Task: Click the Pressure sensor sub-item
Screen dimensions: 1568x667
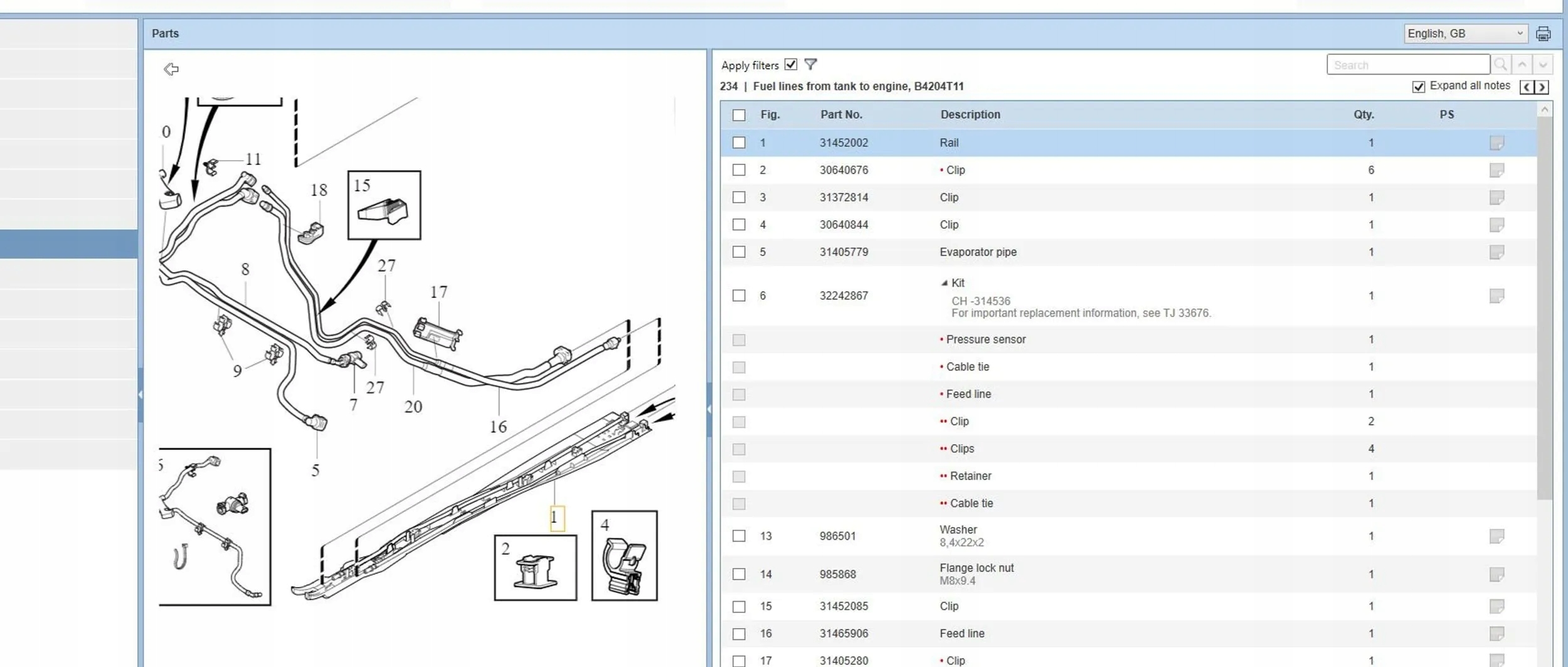Action: point(985,339)
